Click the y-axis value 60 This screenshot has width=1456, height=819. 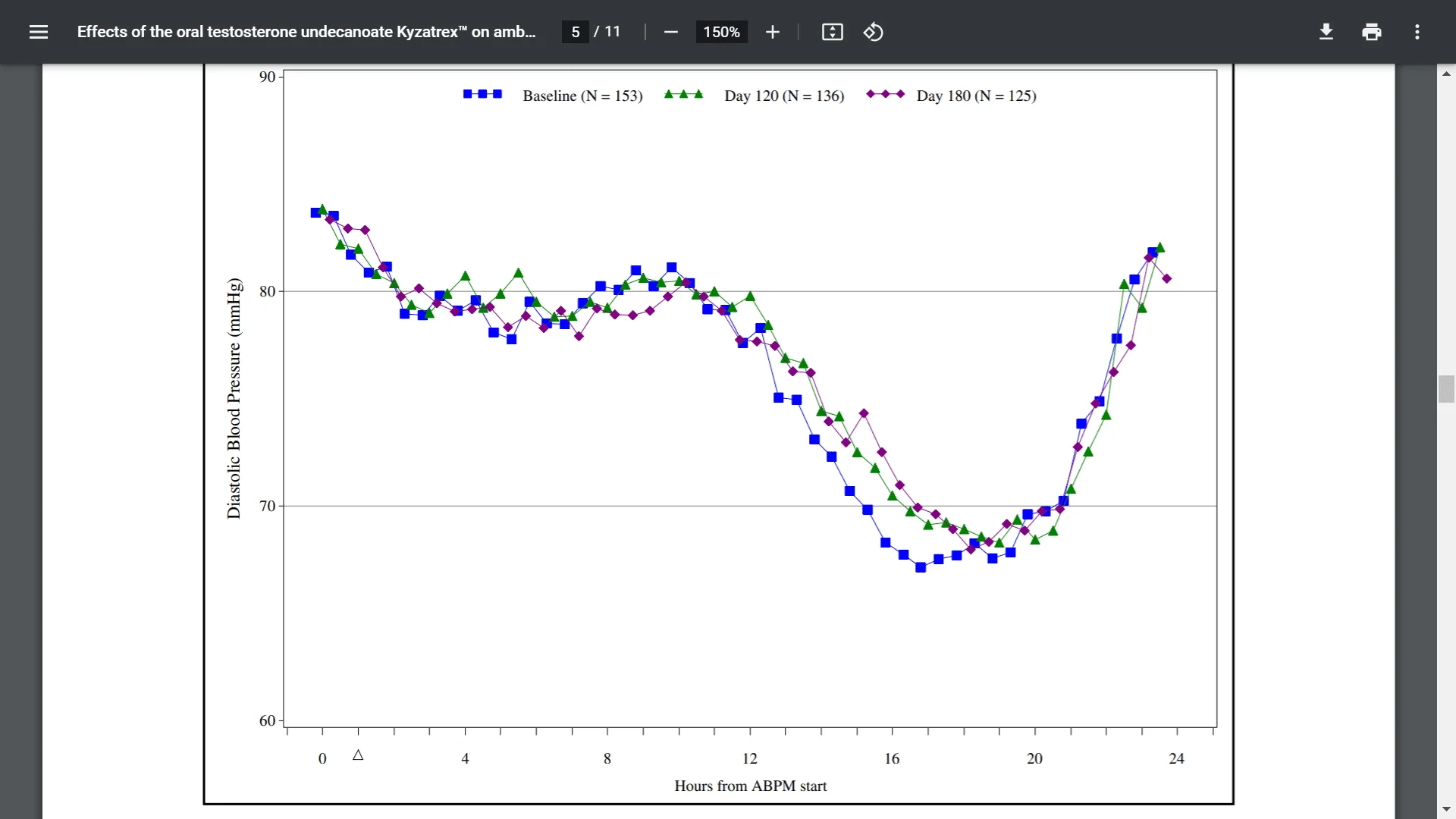[267, 720]
